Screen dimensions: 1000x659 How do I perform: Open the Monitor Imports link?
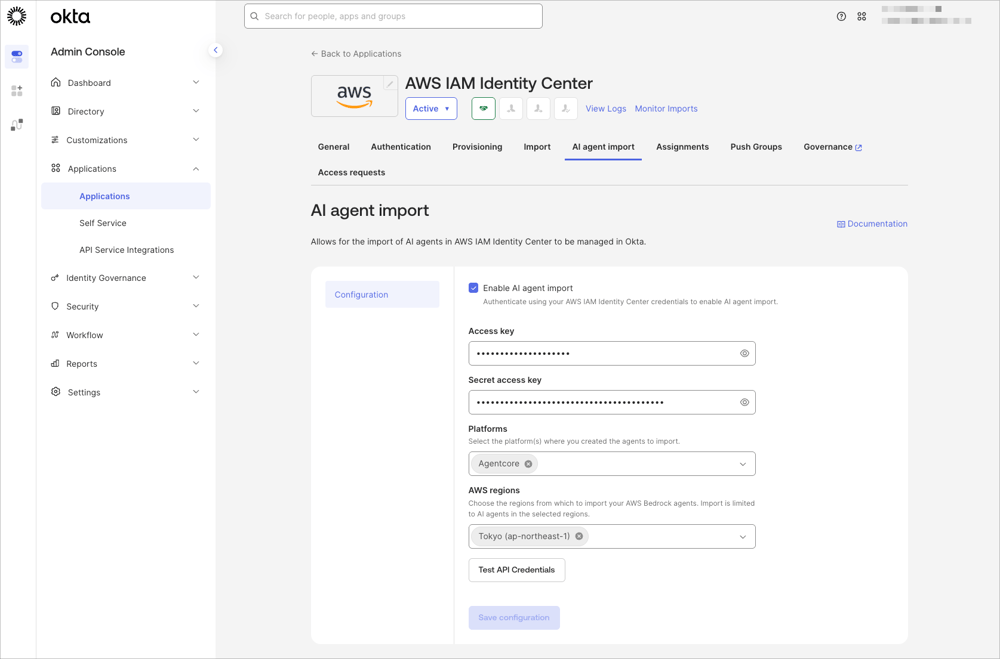pos(666,108)
